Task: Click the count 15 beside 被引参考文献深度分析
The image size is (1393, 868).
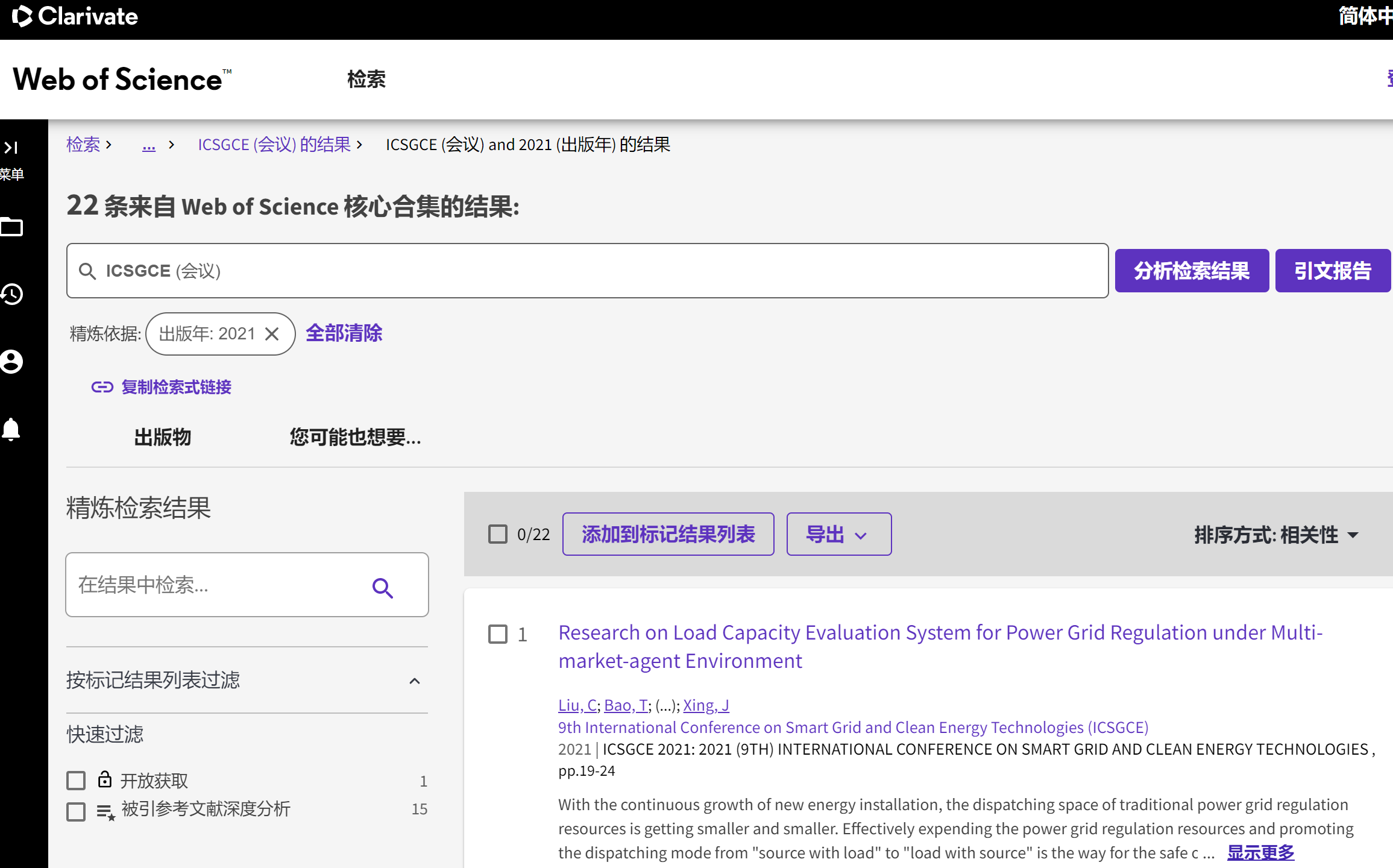Action: click(420, 809)
